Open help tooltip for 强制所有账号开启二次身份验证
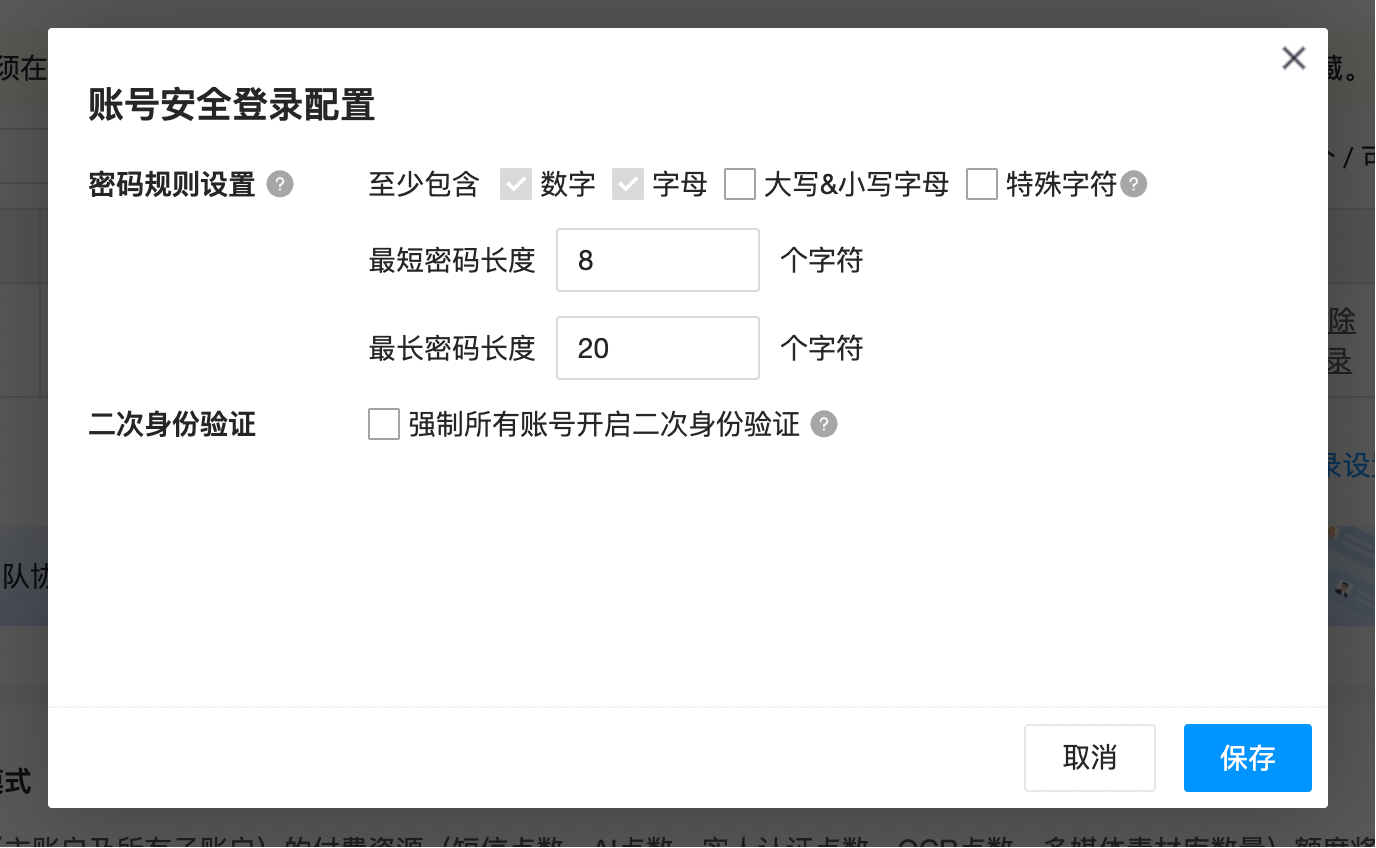This screenshot has height=848, width=1376. pyautogui.click(x=823, y=424)
